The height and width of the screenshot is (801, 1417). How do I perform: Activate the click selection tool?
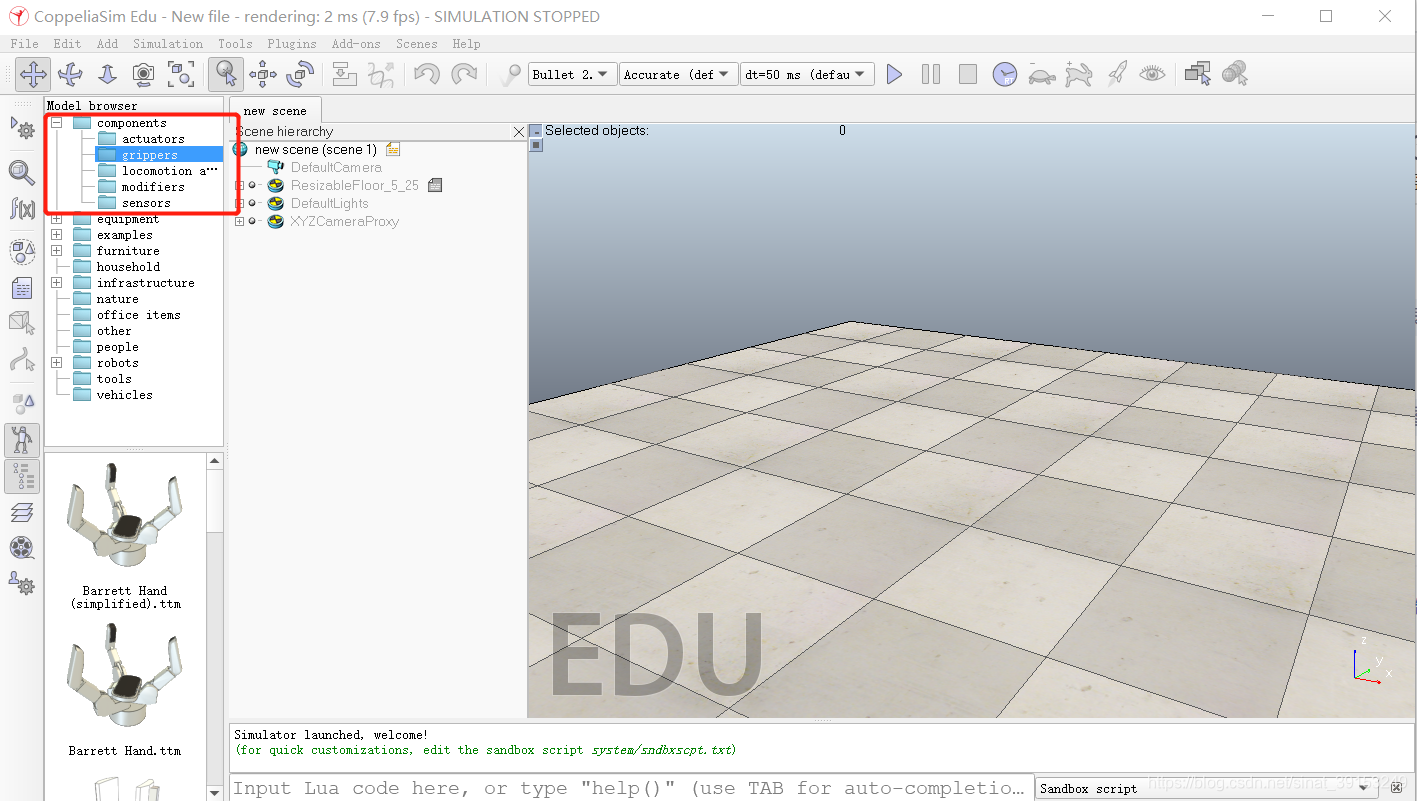226,74
